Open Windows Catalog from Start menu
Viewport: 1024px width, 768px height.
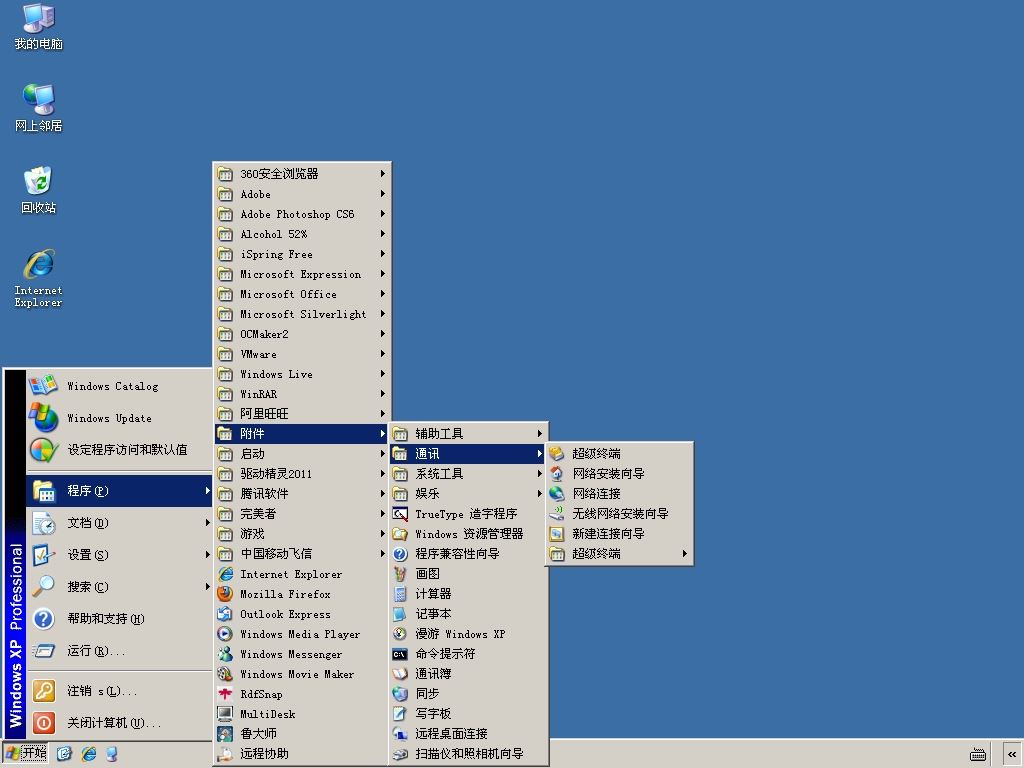(120, 386)
